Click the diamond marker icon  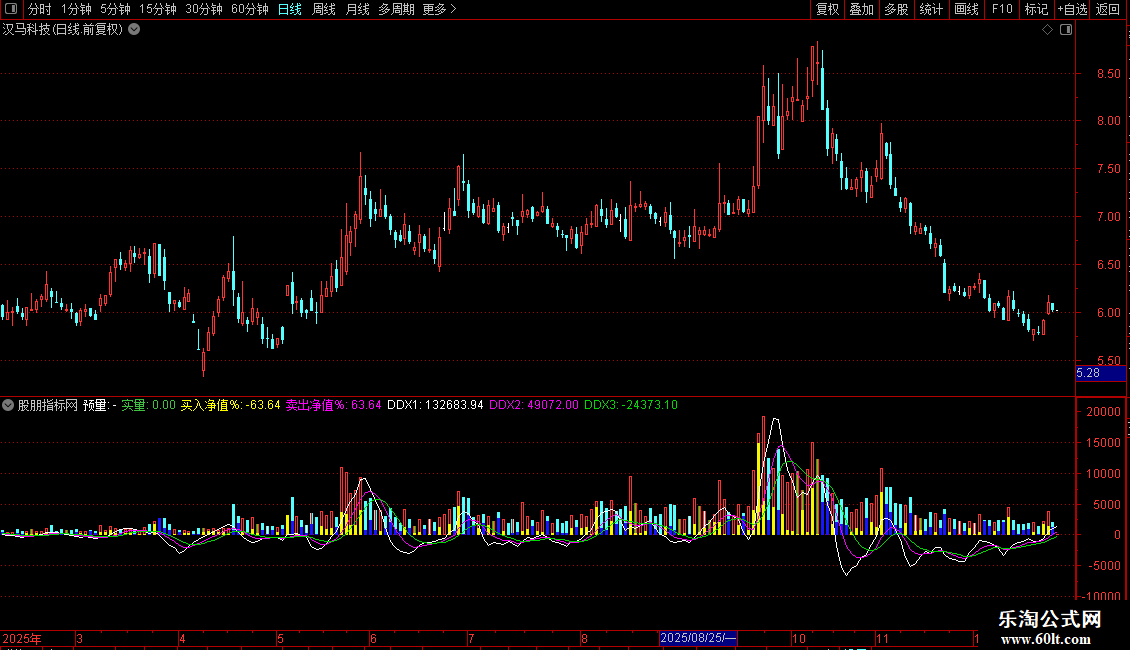[1048, 30]
